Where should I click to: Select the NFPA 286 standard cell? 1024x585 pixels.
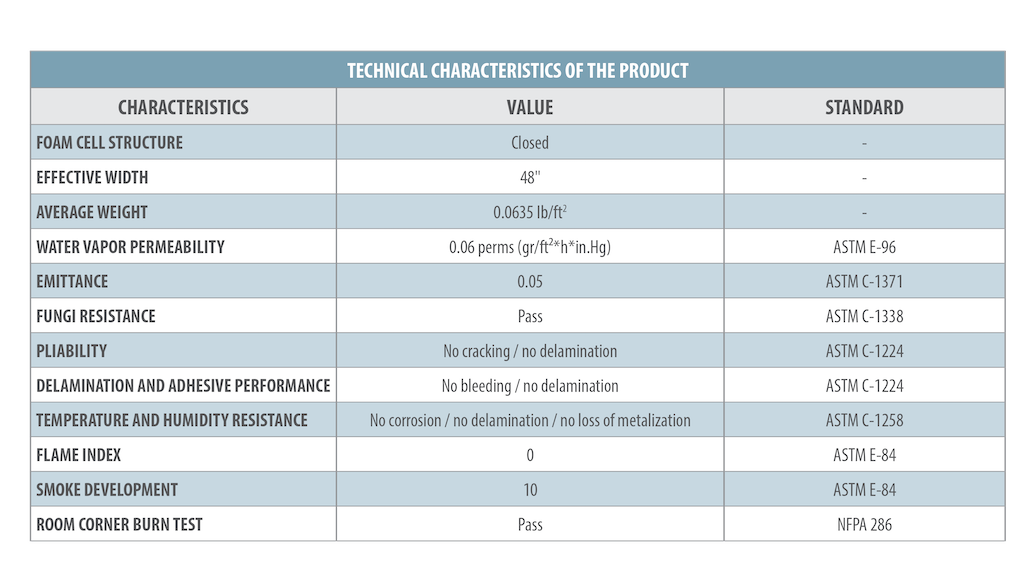(x=864, y=524)
